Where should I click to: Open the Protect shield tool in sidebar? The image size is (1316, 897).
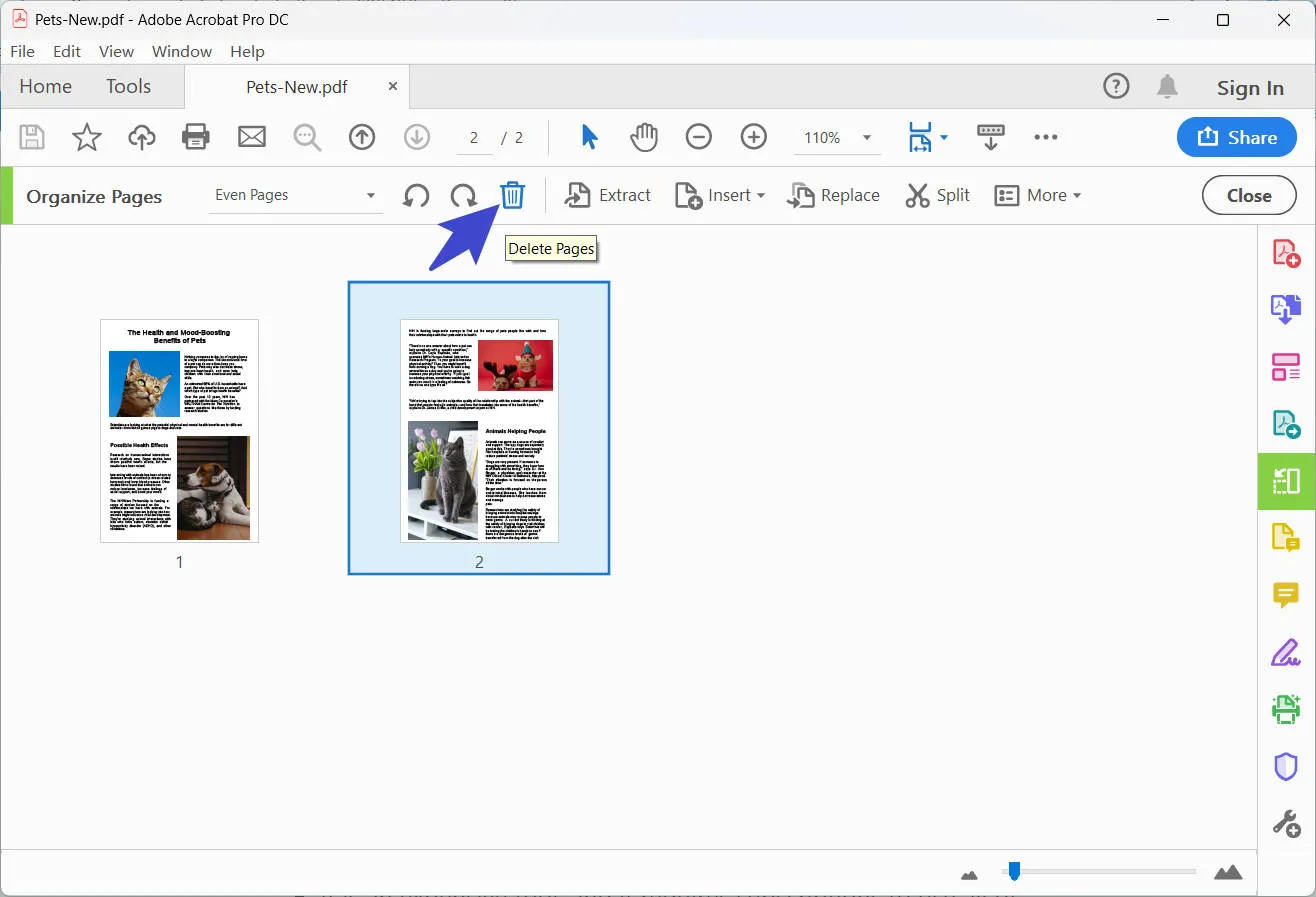pos(1285,767)
